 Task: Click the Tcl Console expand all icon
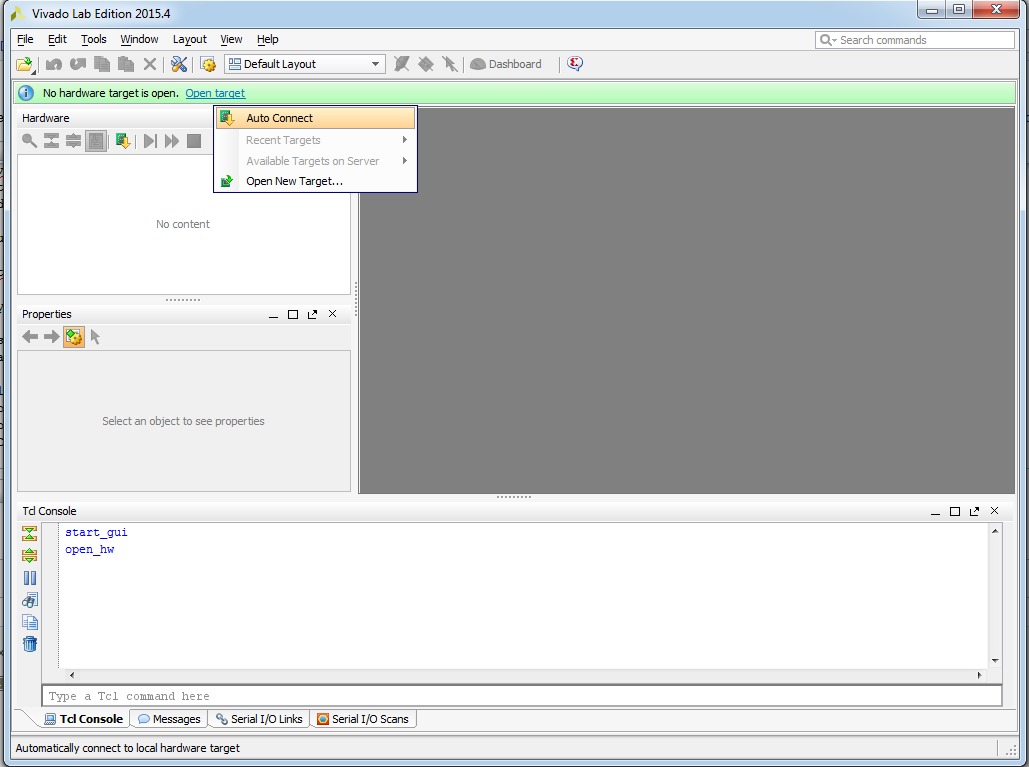click(x=30, y=556)
